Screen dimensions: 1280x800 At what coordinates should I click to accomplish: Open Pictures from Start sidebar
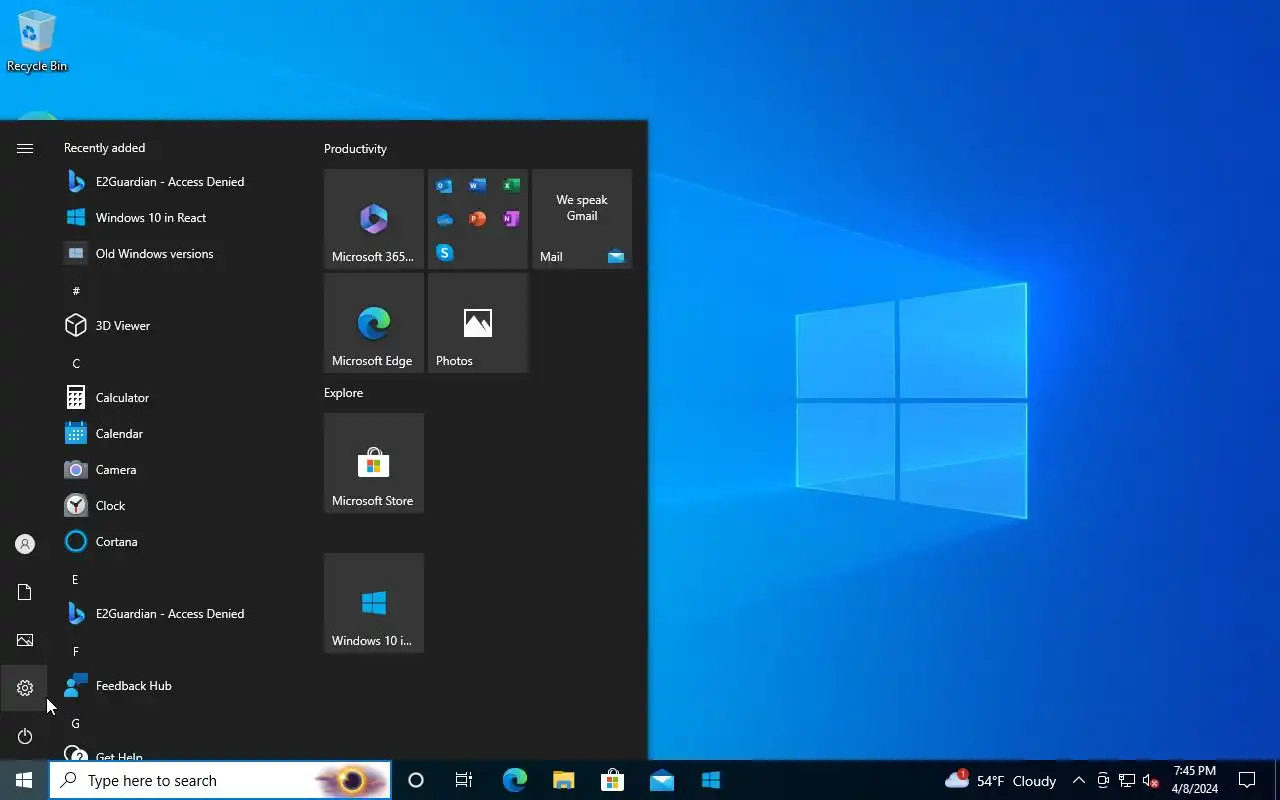pyautogui.click(x=25, y=640)
